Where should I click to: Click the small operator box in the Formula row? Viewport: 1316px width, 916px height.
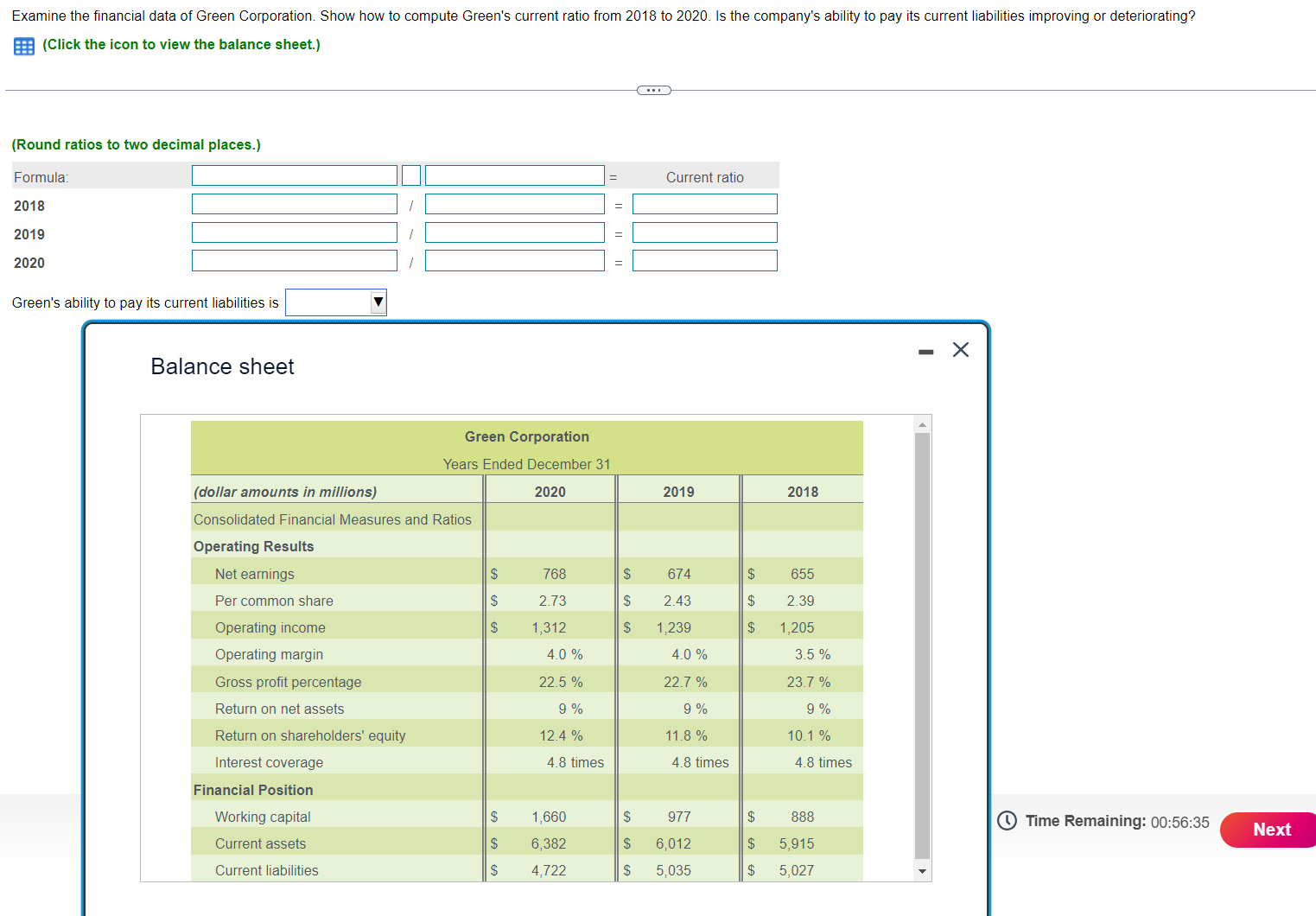pyautogui.click(x=410, y=175)
